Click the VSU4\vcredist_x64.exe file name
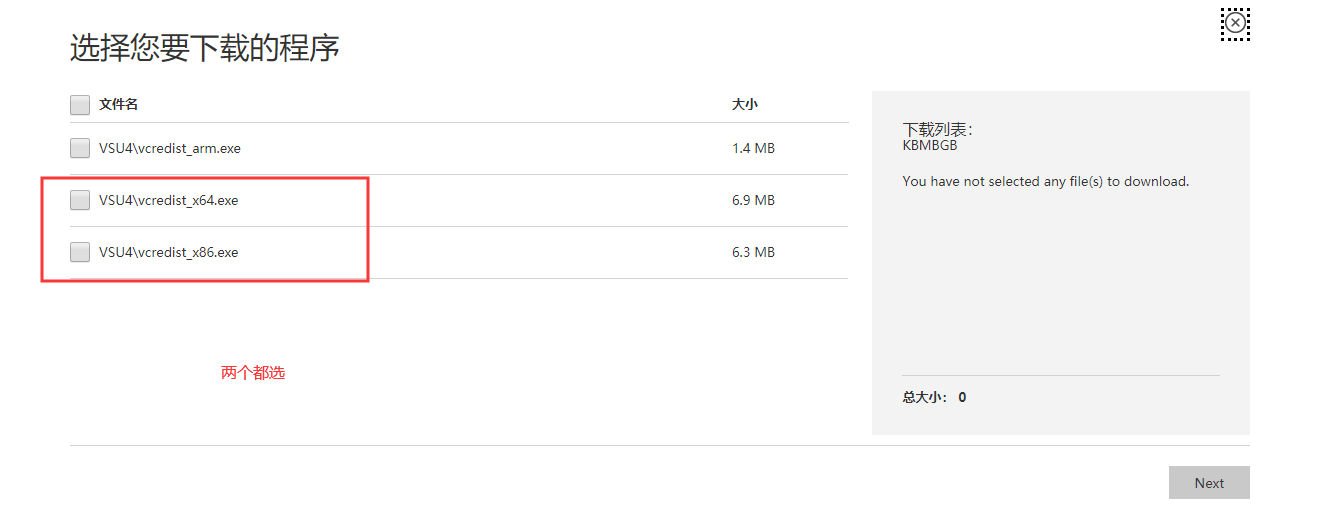1321x506 pixels. pos(168,200)
